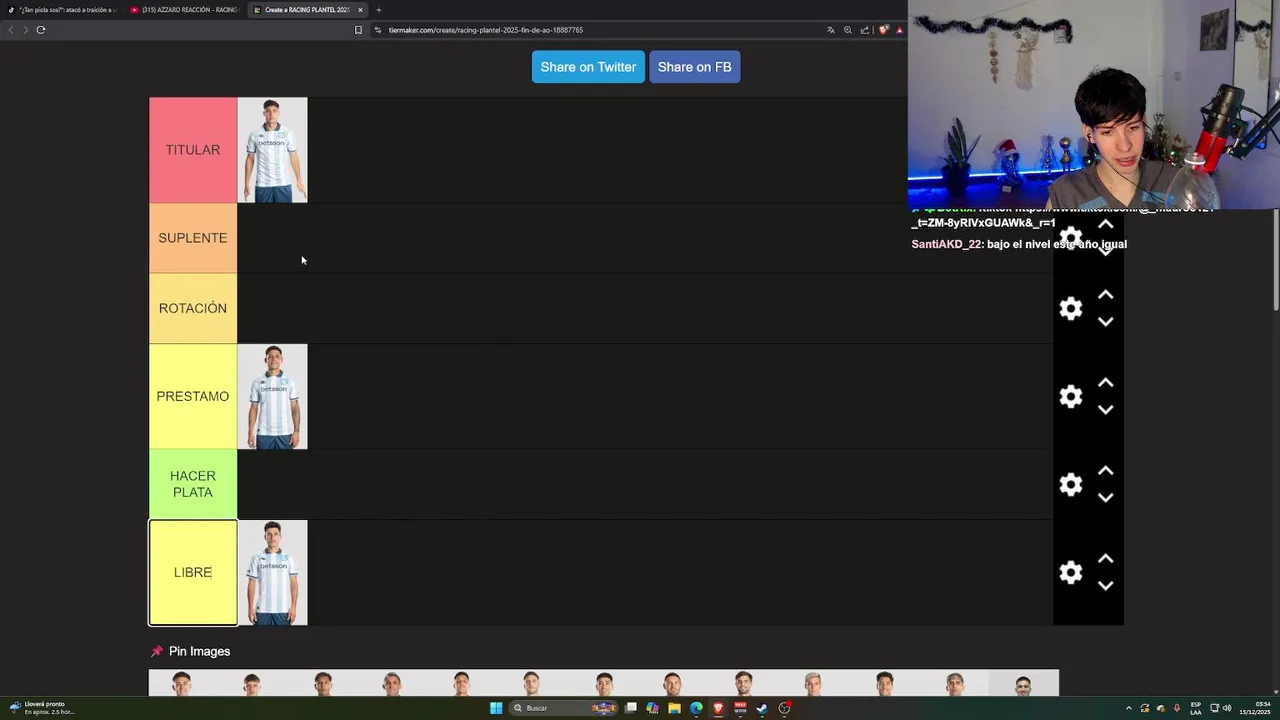Pick player photo in PRESTAMO row
The height and width of the screenshot is (720, 1280).
pos(272,396)
